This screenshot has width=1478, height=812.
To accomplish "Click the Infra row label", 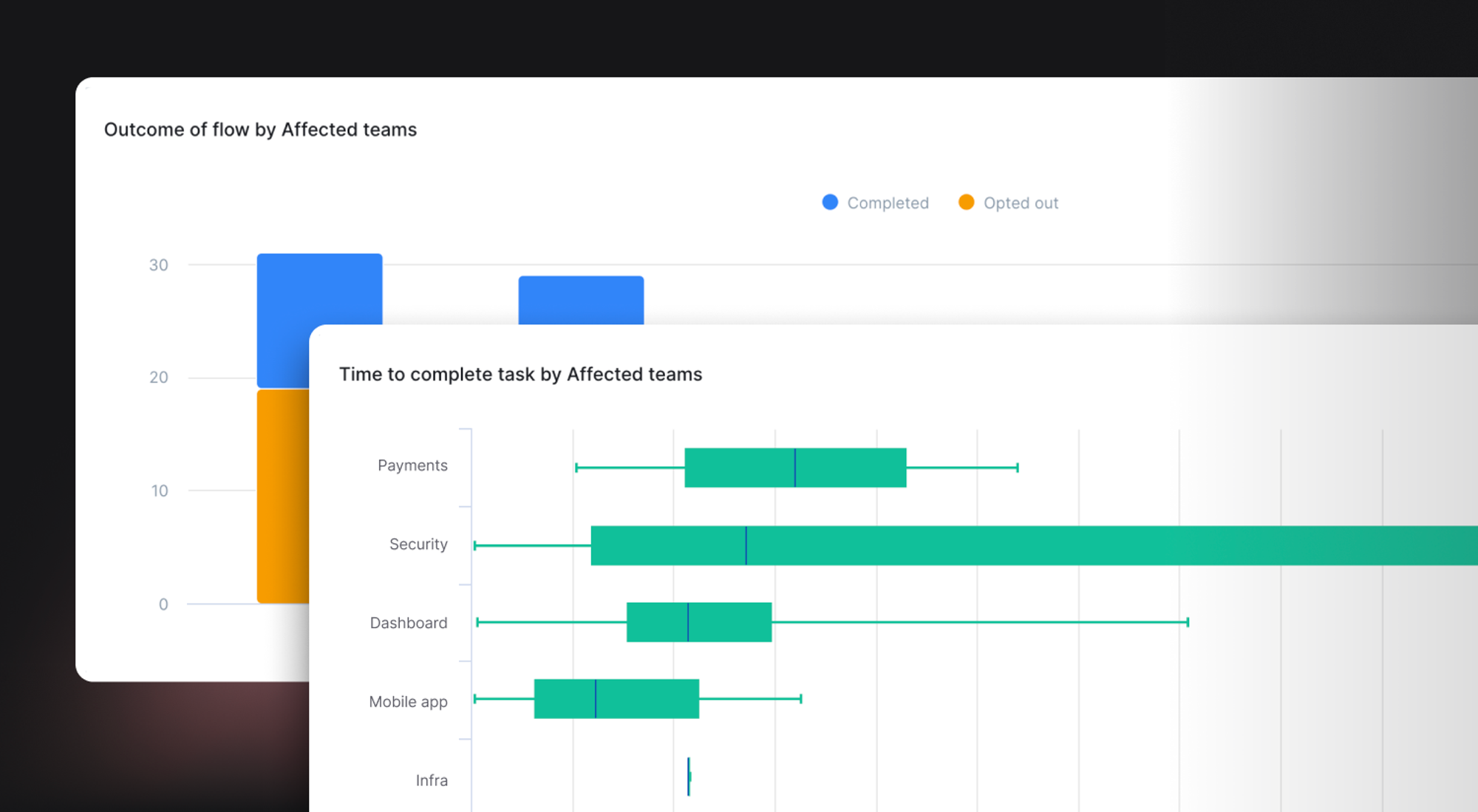I will (x=432, y=780).
